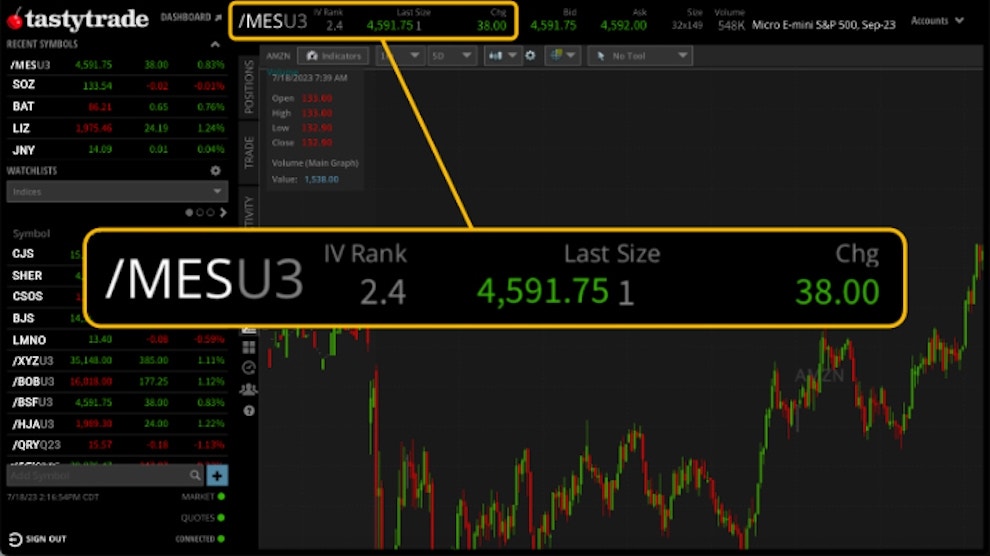Open the Trade vertical tab
The width and height of the screenshot is (990, 556).
[249, 151]
